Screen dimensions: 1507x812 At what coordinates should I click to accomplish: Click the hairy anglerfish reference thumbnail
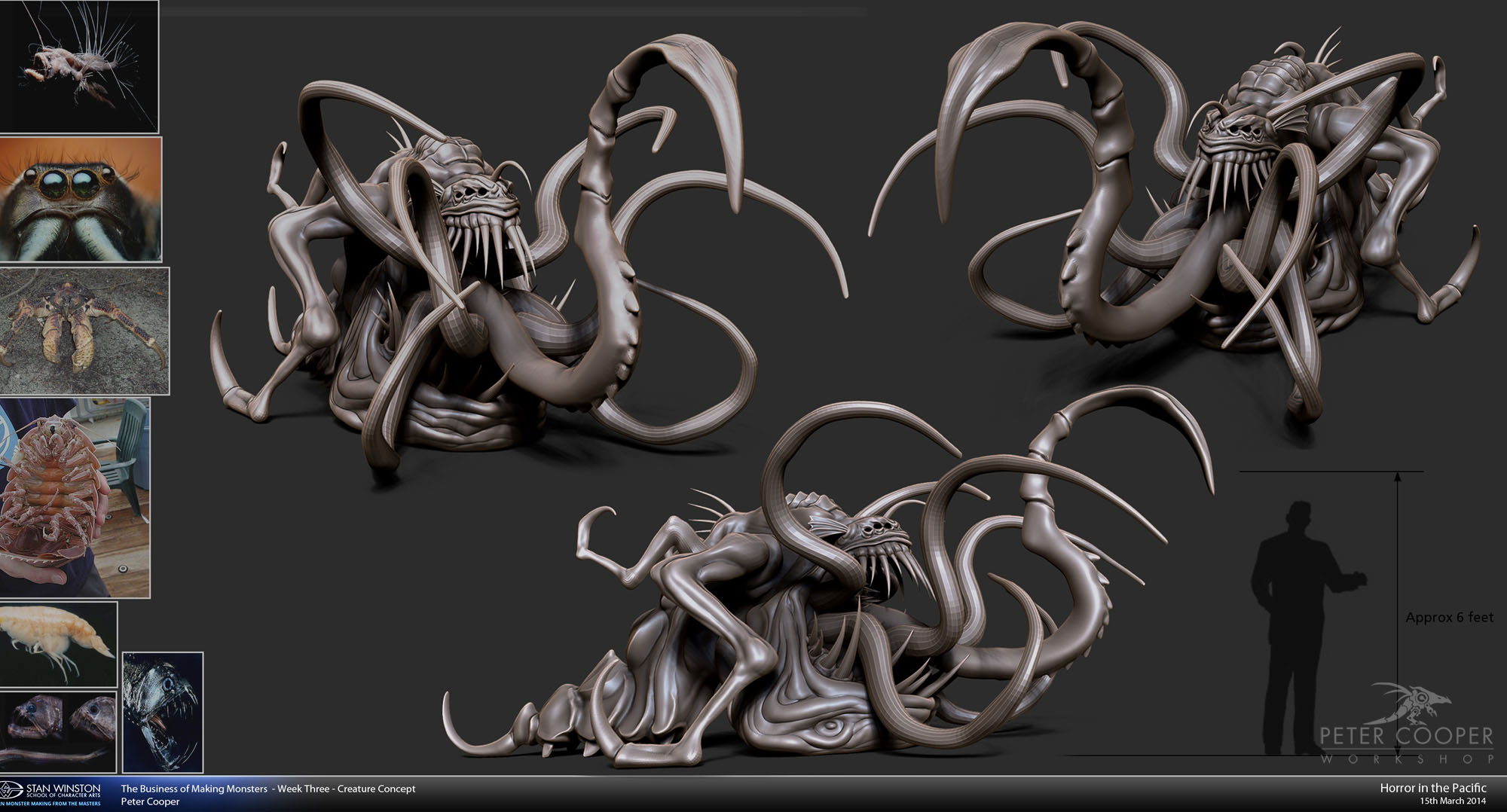coord(78,66)
